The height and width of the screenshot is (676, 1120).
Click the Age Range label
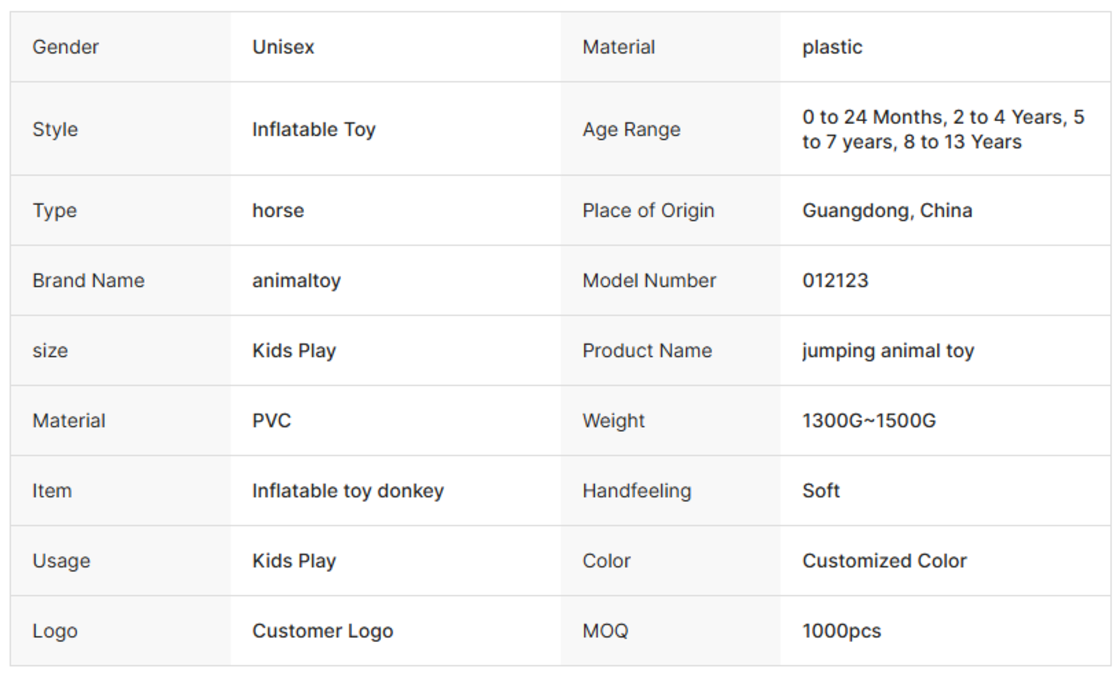click(x=631, y=129)
